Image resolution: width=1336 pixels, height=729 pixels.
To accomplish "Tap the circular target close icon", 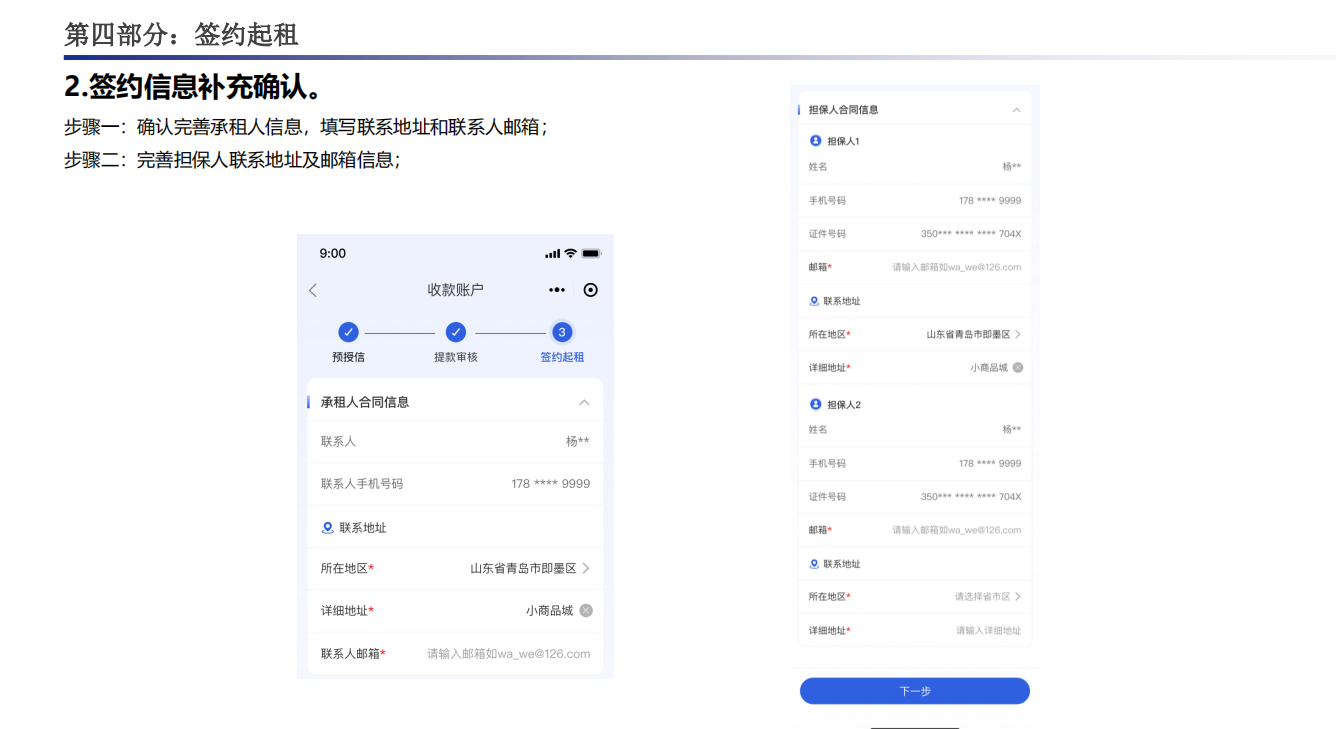I will coord(590,290).
